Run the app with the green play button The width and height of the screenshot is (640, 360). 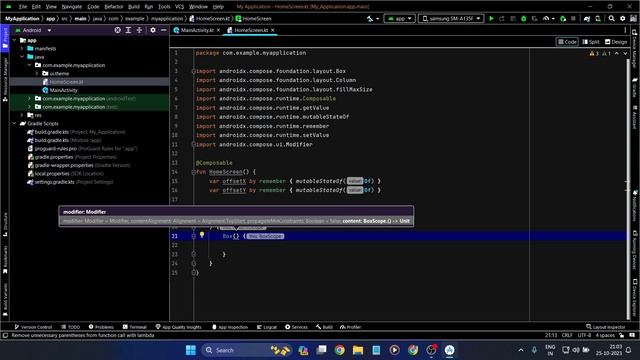(491, 18)
